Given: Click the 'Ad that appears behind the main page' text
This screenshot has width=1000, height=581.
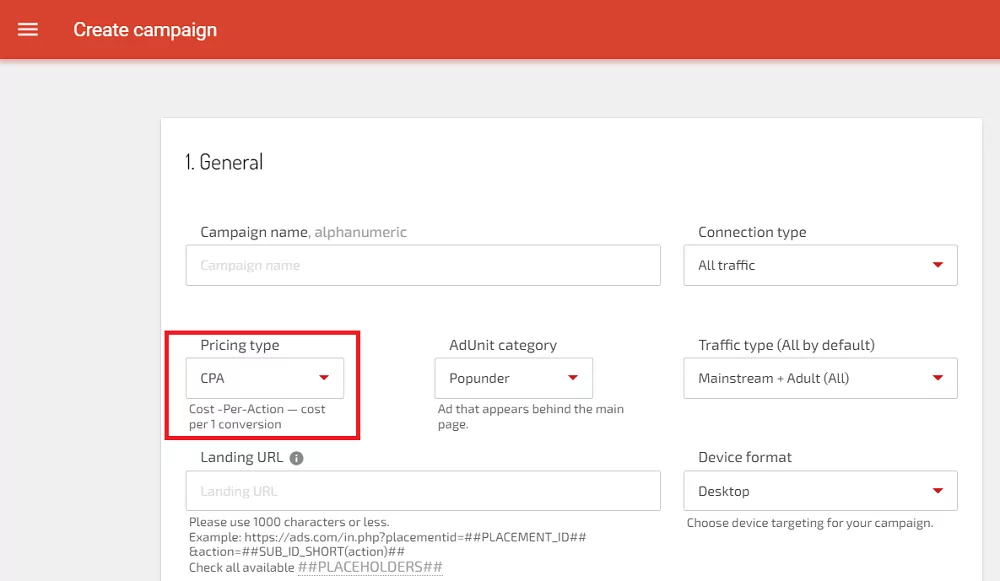Looking at the screenshot, I should [x=531, y=416].
